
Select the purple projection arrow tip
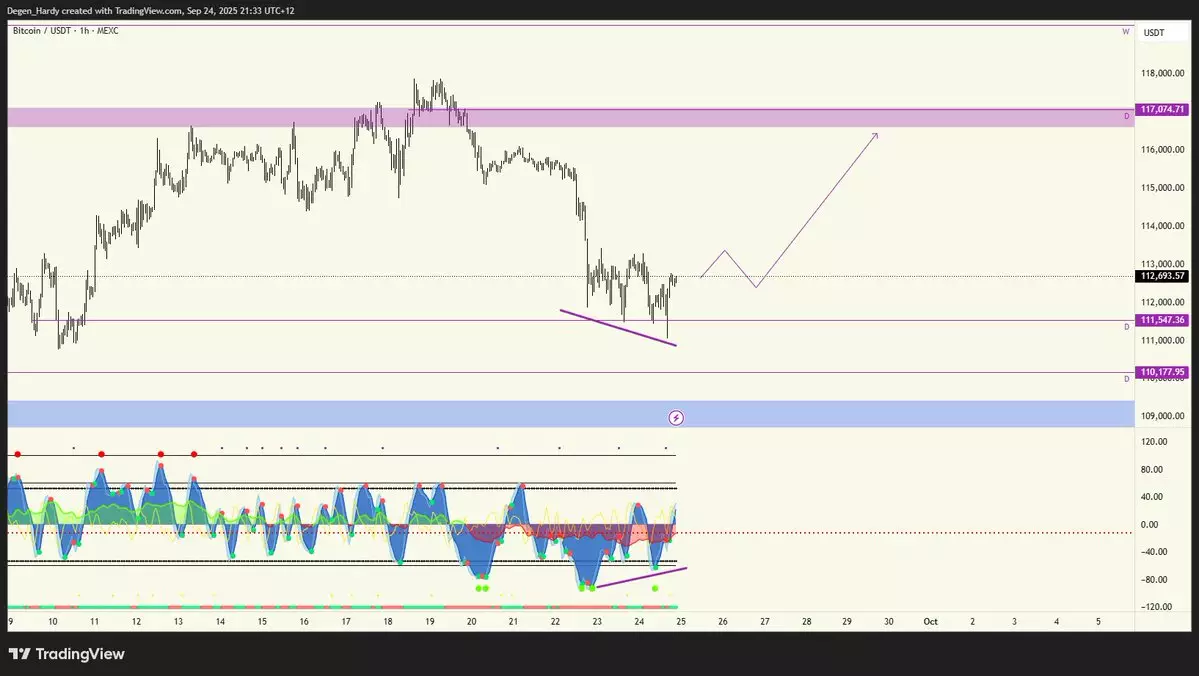coord(876,134)
